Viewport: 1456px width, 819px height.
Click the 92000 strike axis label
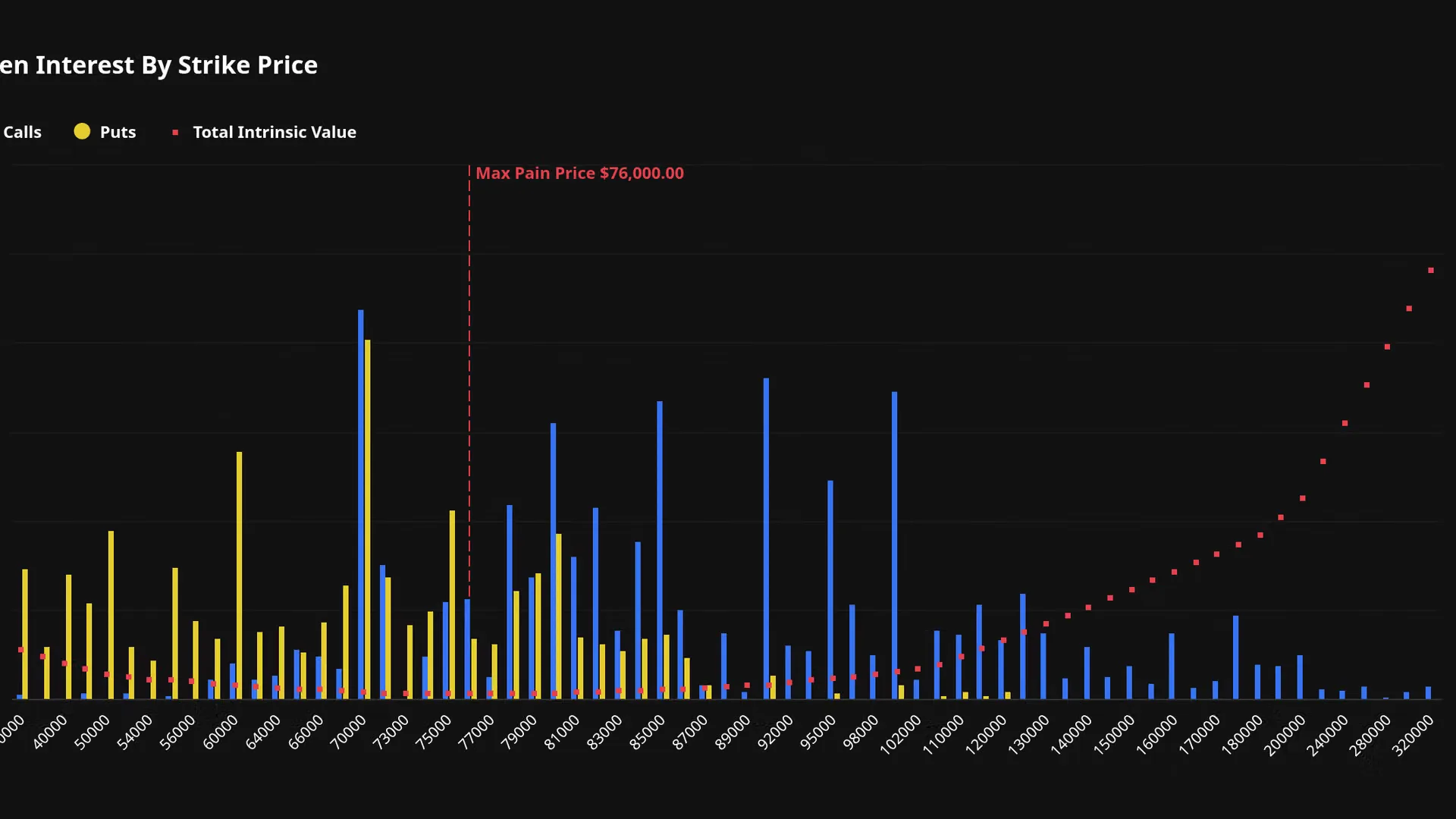click(776, 733)
